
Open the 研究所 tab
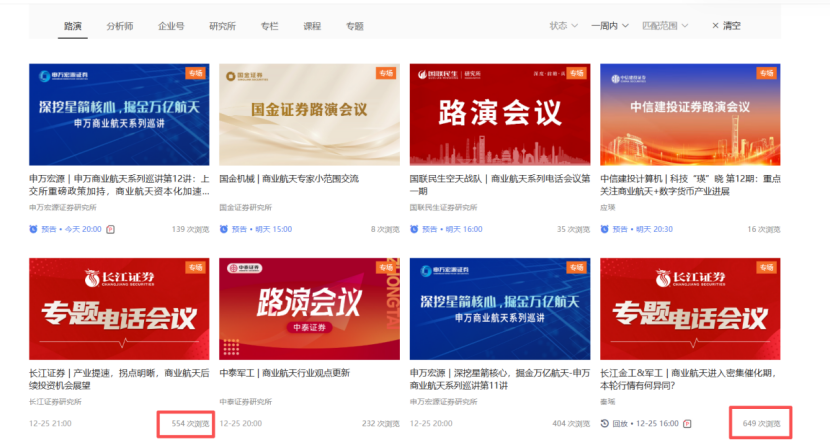[x=223, y=26]
